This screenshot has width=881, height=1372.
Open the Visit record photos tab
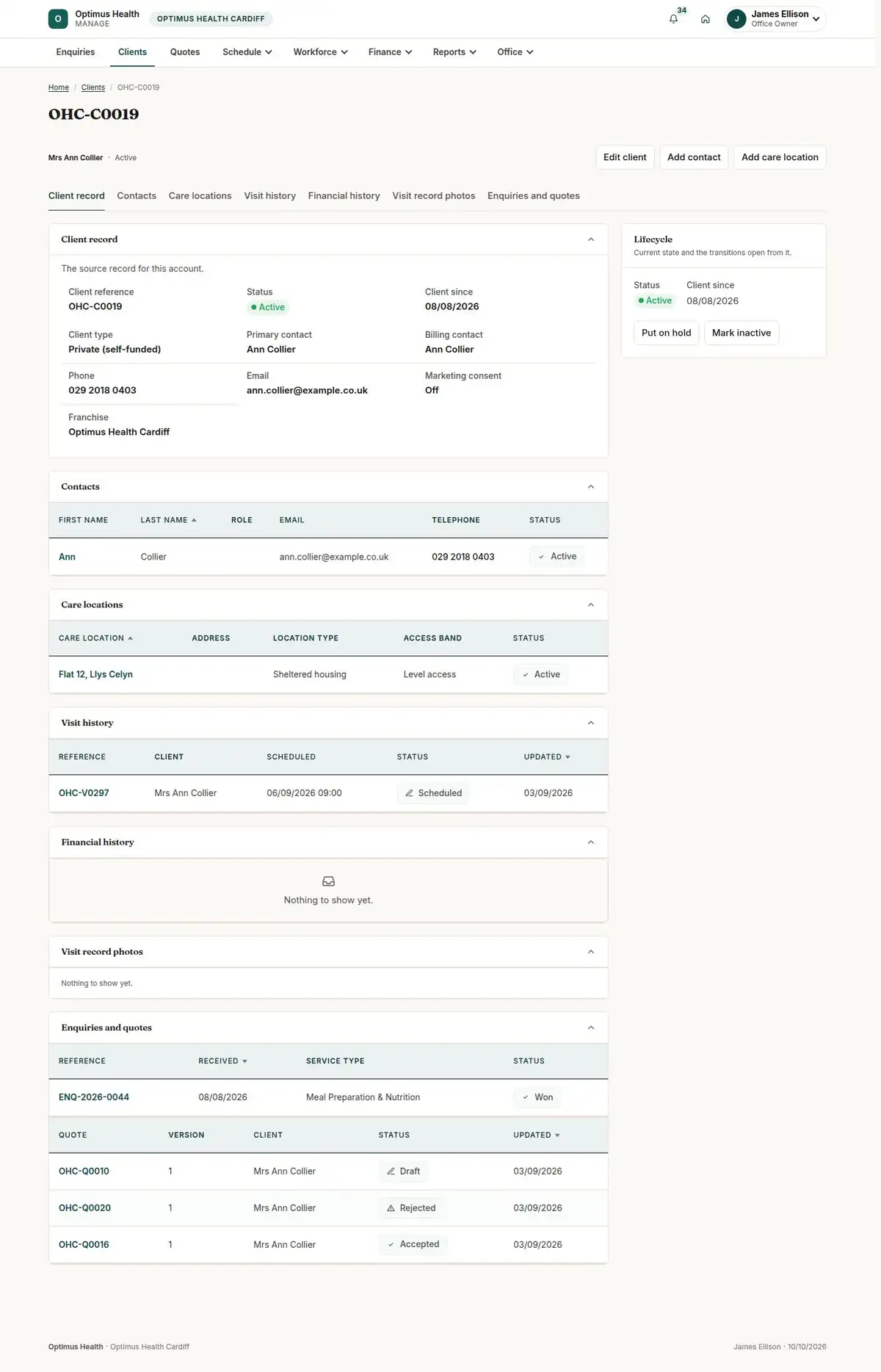(433, 196)
